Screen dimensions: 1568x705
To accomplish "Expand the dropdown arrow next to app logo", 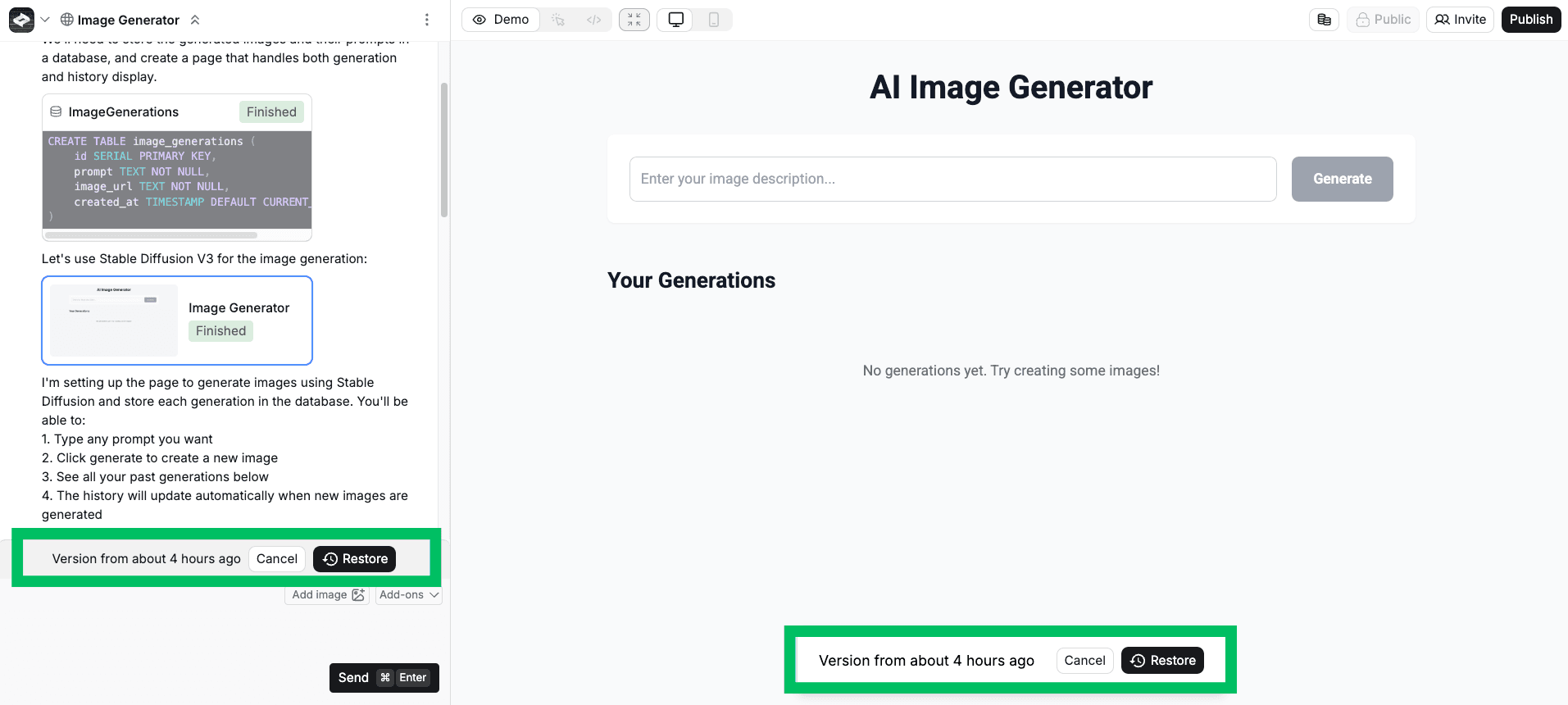I will (45, 20).
